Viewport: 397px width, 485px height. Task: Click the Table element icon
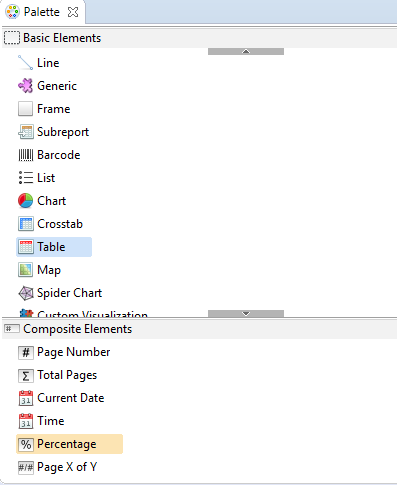25,247
